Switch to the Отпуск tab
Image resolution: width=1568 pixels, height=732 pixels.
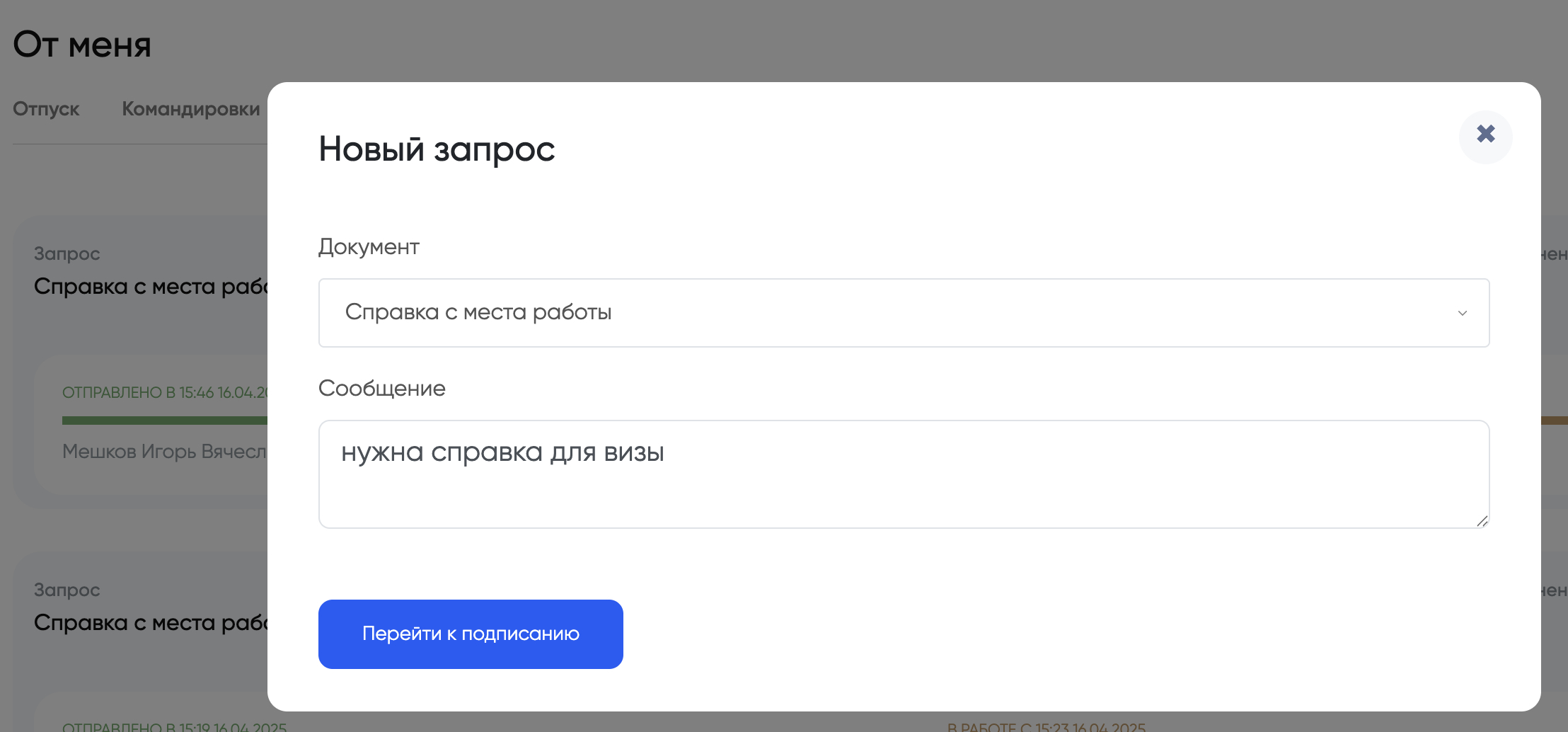46,109
